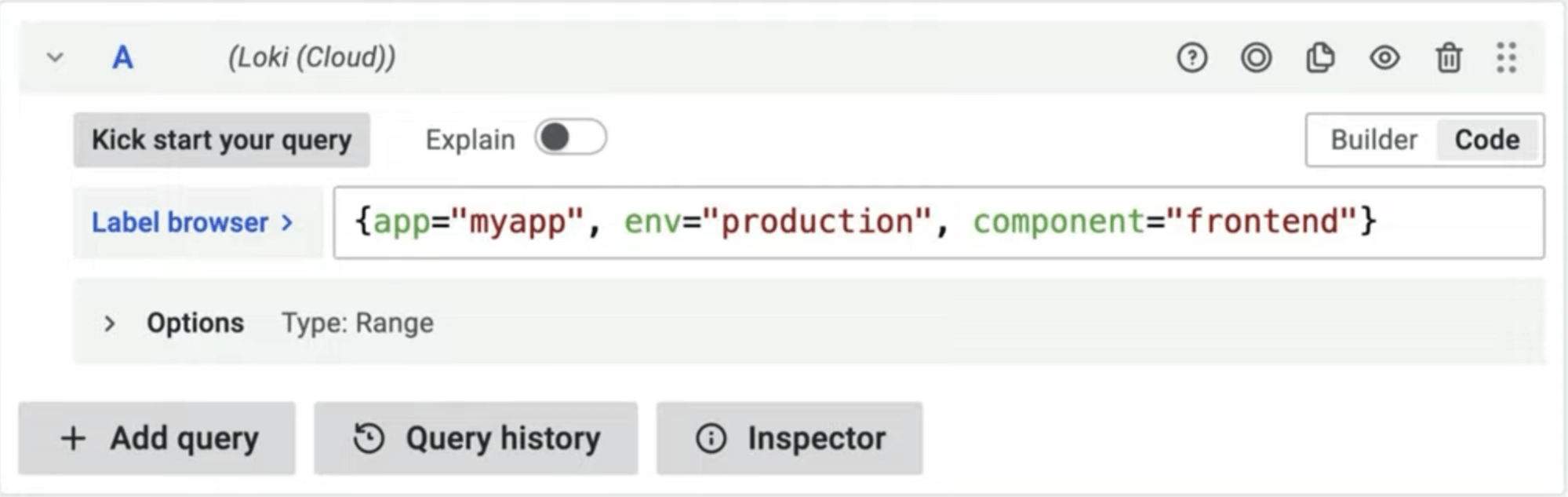The height and width of the screenshot is (497, 1568).
Task: Click Type: Range setting
Action: [x=357, y=323]
